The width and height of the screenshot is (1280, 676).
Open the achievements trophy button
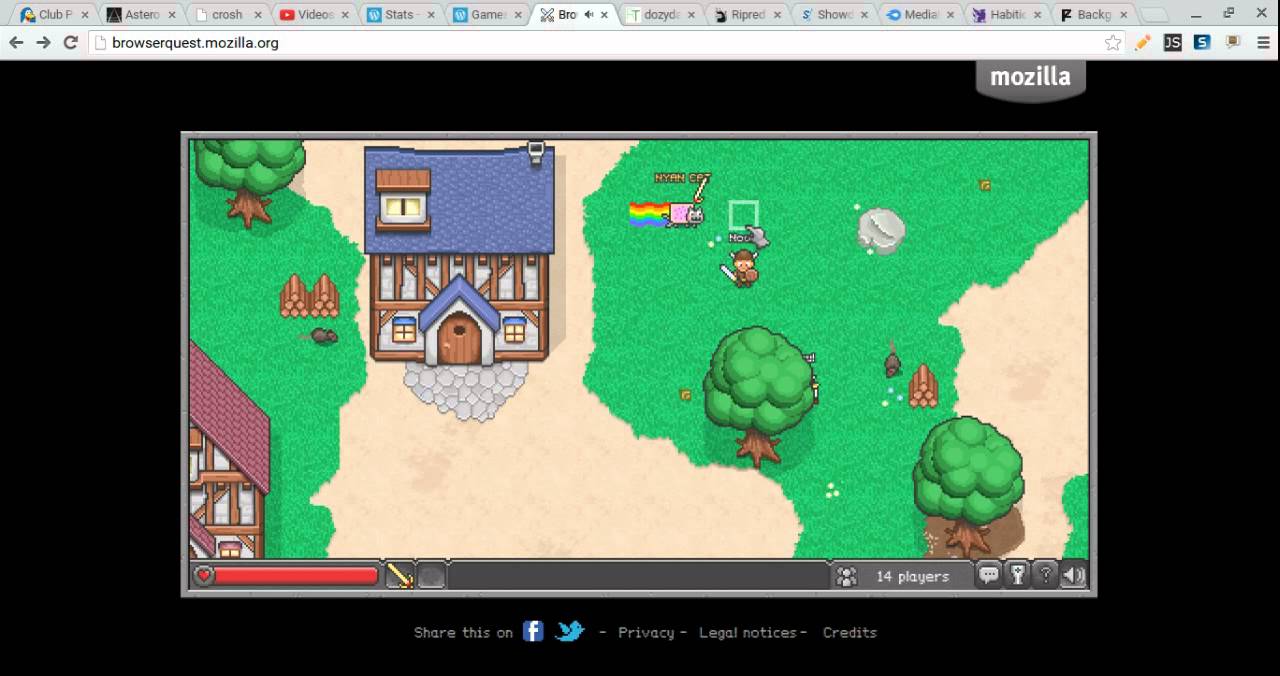click(1018, 575)
